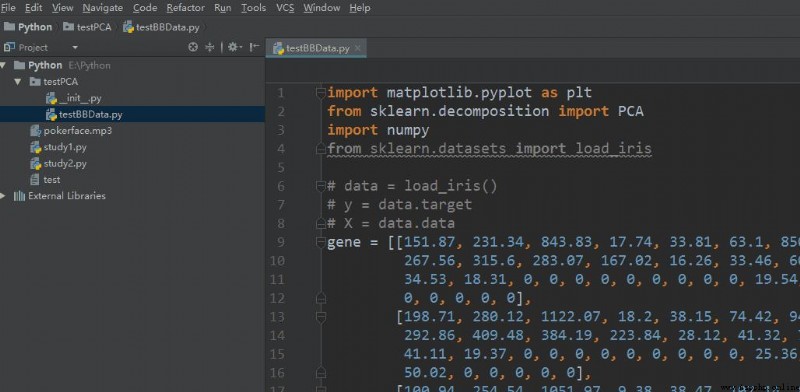Open the Run menu
Image resolution: width=800 pixels, height=392 pixels.
click(222, 8)
